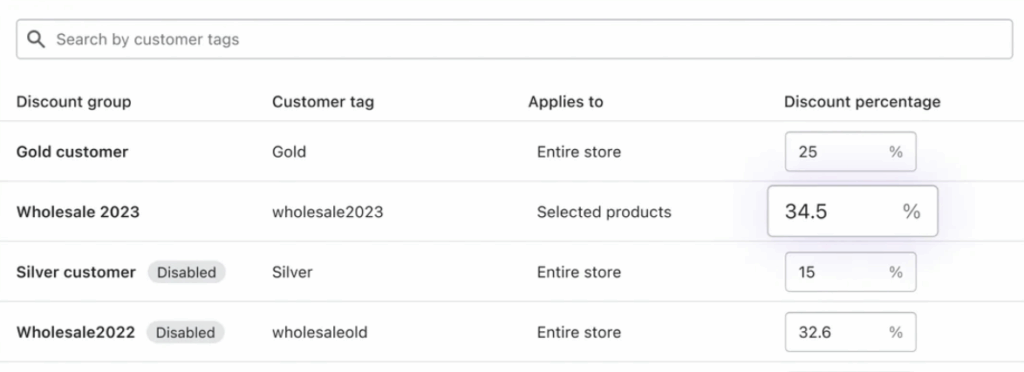This screenshot has height=372, width=1024.
Task: Open the Gold customer discount group
Action: click(x=72, y=152)
